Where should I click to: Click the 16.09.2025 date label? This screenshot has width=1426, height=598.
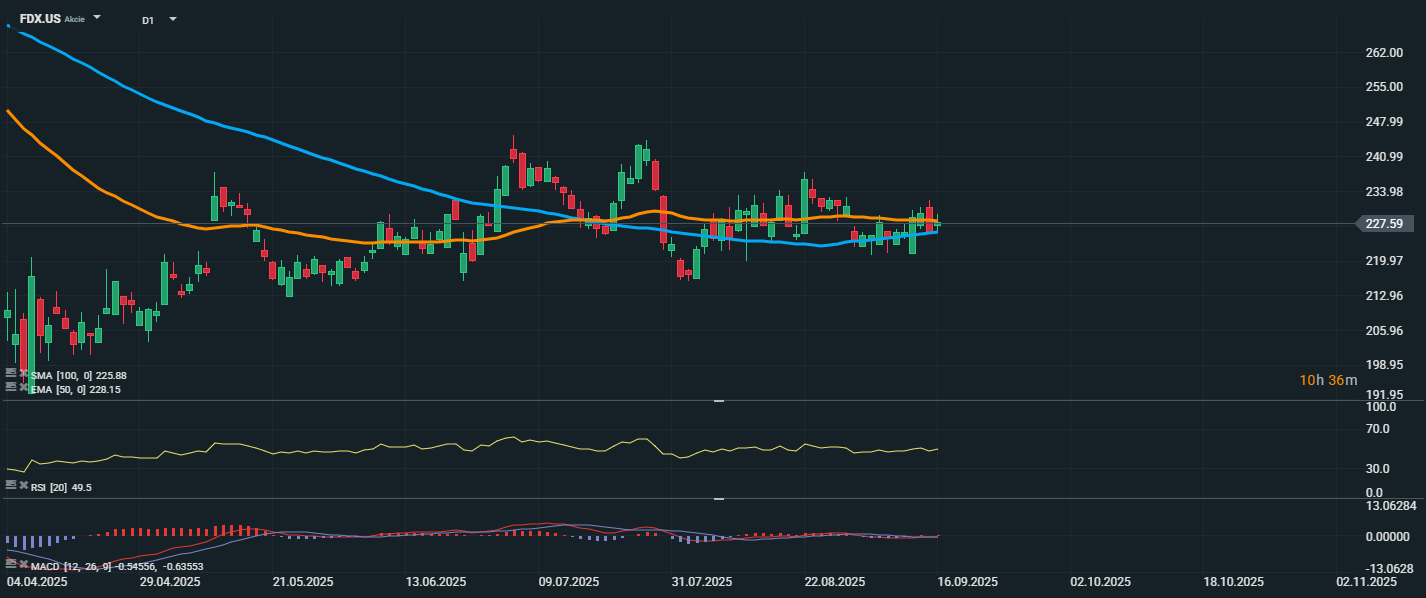tap(967, 582)
